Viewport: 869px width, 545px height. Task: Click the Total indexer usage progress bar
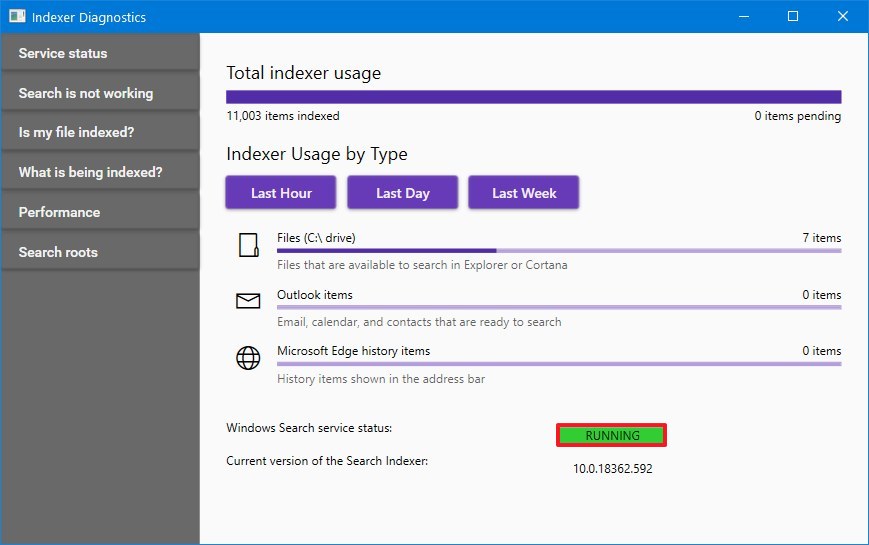pyautogui.click(x=533, y=97)
